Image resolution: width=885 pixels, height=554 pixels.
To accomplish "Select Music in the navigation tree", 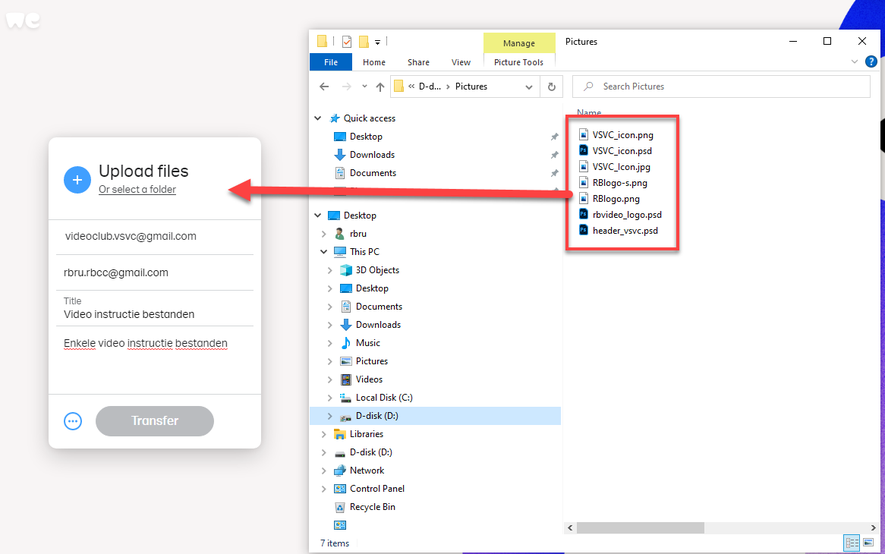I will click(367, 343).
